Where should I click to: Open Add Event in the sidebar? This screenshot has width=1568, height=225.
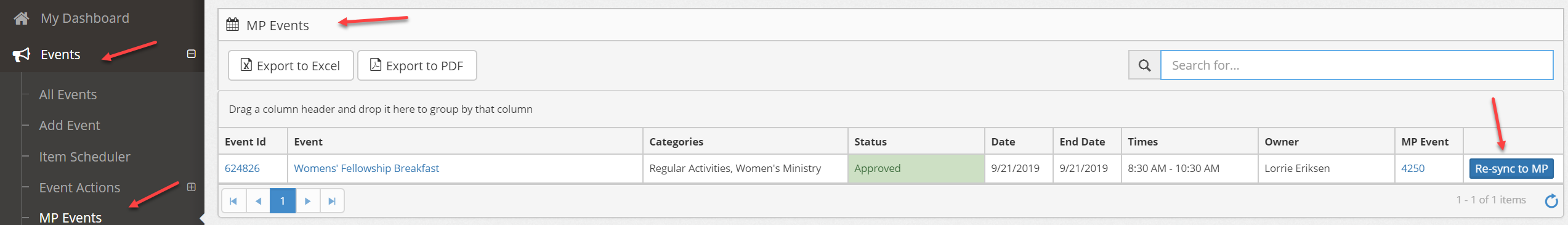click(x=70, y=126)
